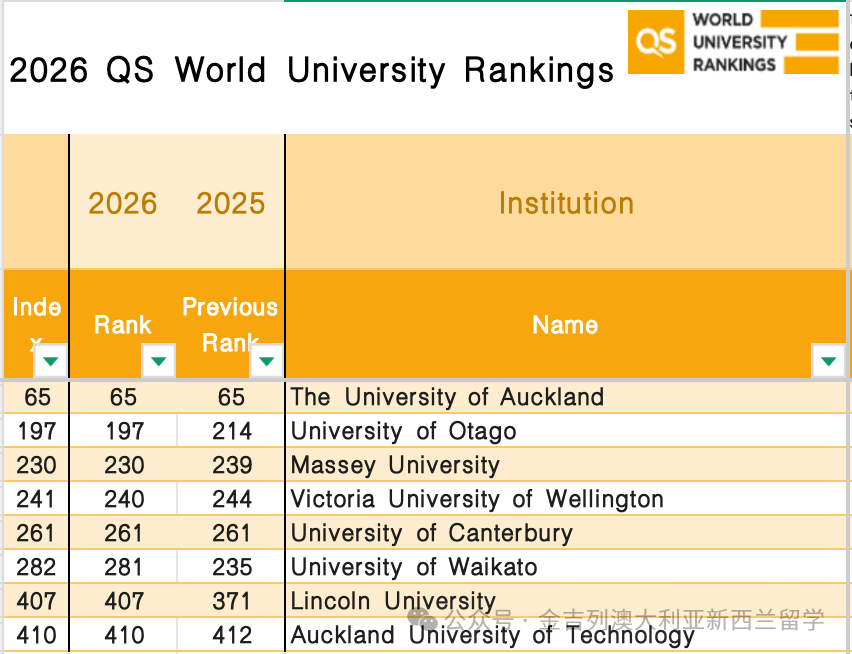
Task: Select the 'Institution' header cell
Action: (x=566, y=203)
